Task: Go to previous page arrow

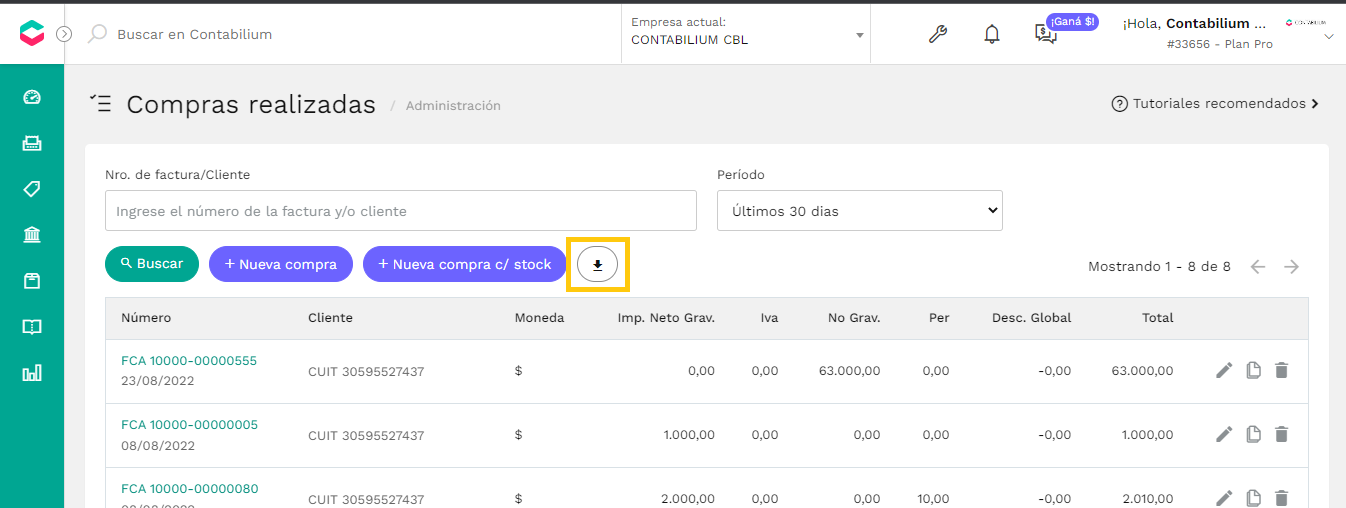Action: (x=1258, y=267)
